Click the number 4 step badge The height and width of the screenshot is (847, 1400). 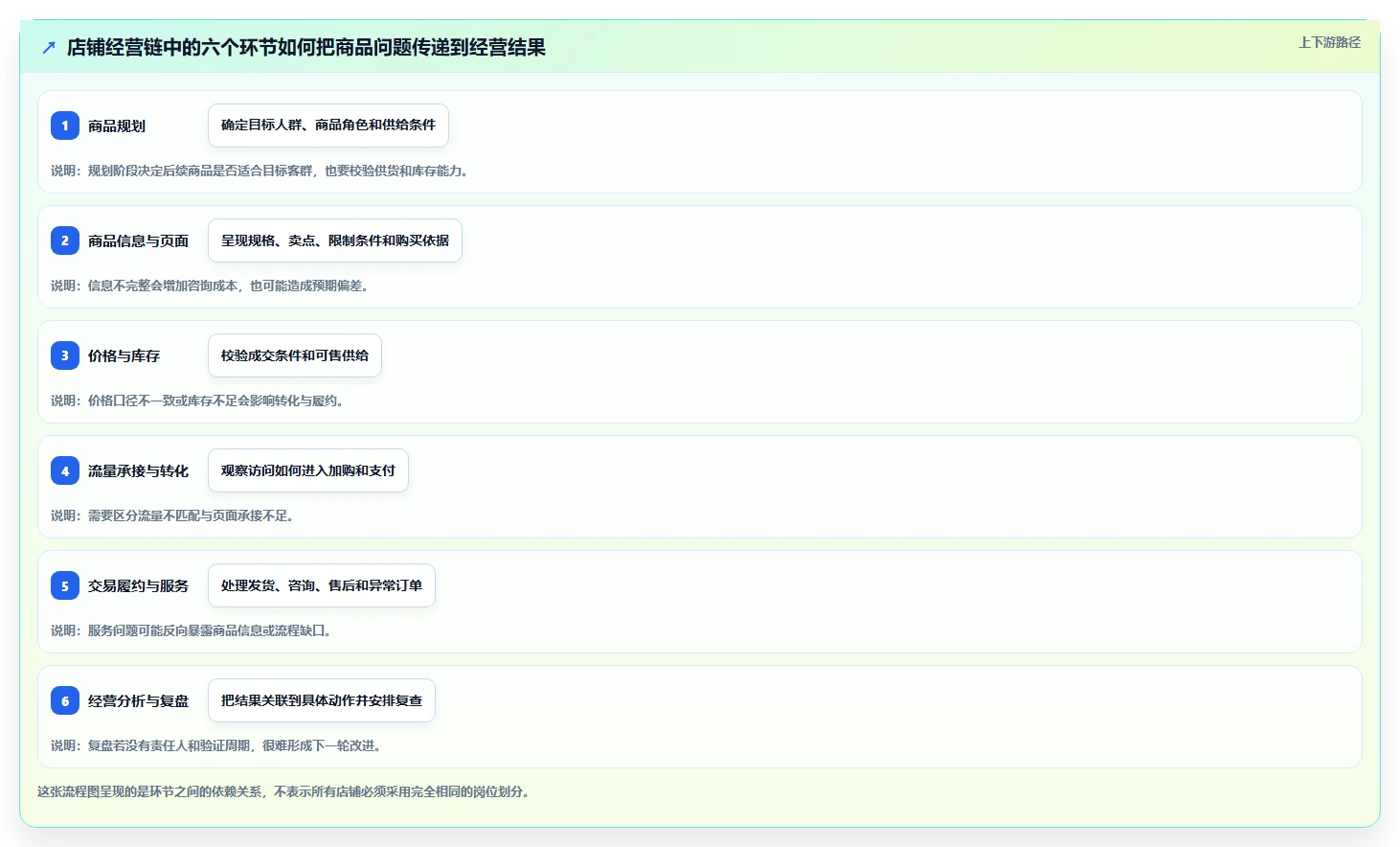[x=65, y=470]
